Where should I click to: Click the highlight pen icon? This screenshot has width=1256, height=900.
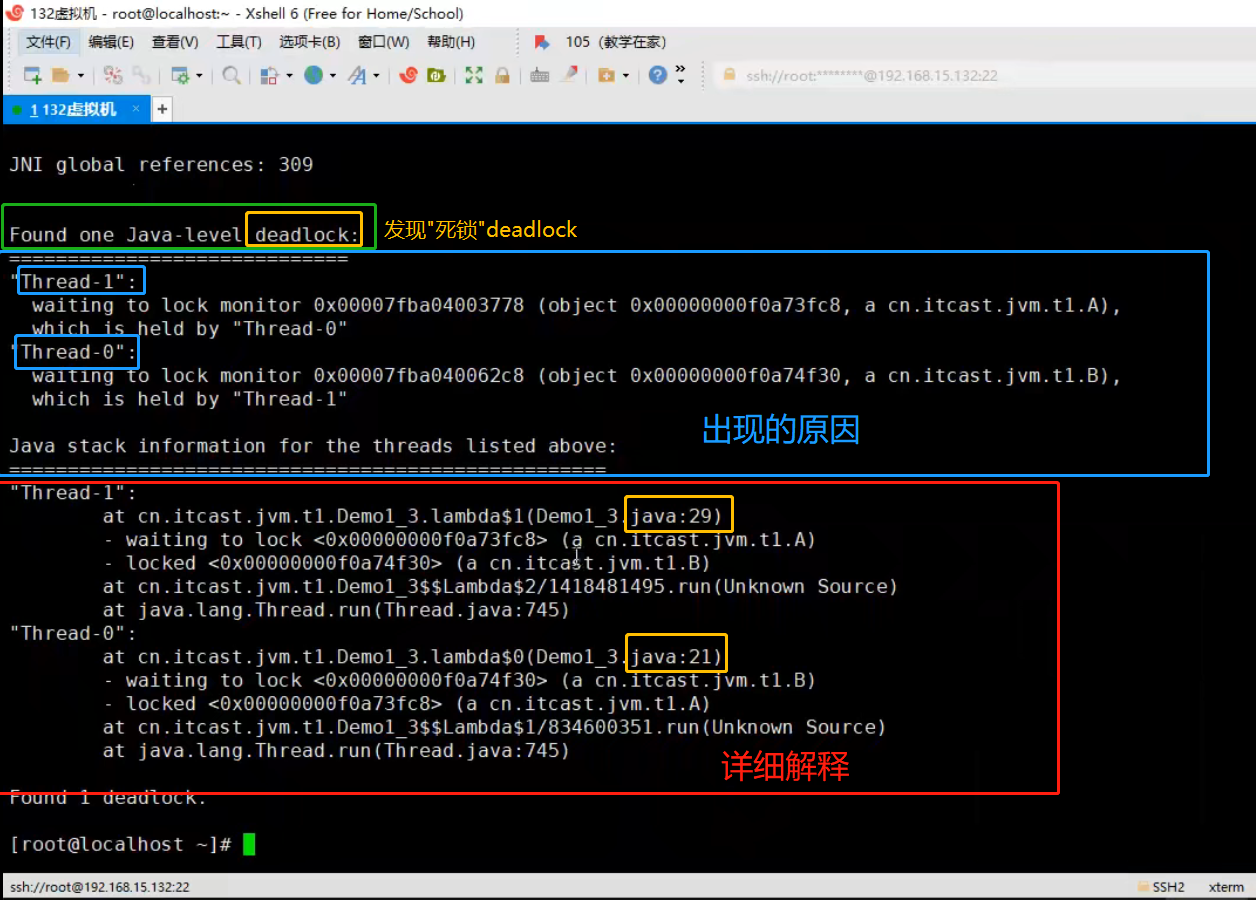[x=569, y=75]
